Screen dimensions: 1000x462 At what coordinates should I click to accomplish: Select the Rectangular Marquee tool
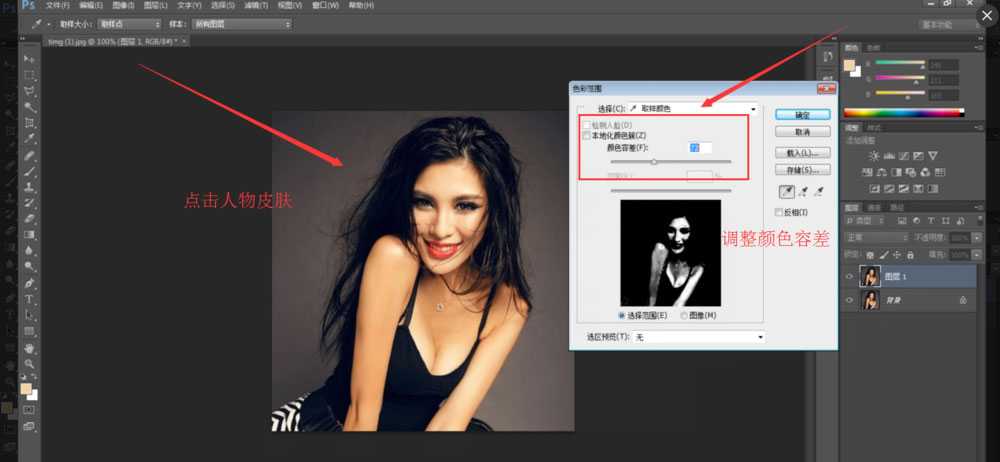click(x=30, y=75)
